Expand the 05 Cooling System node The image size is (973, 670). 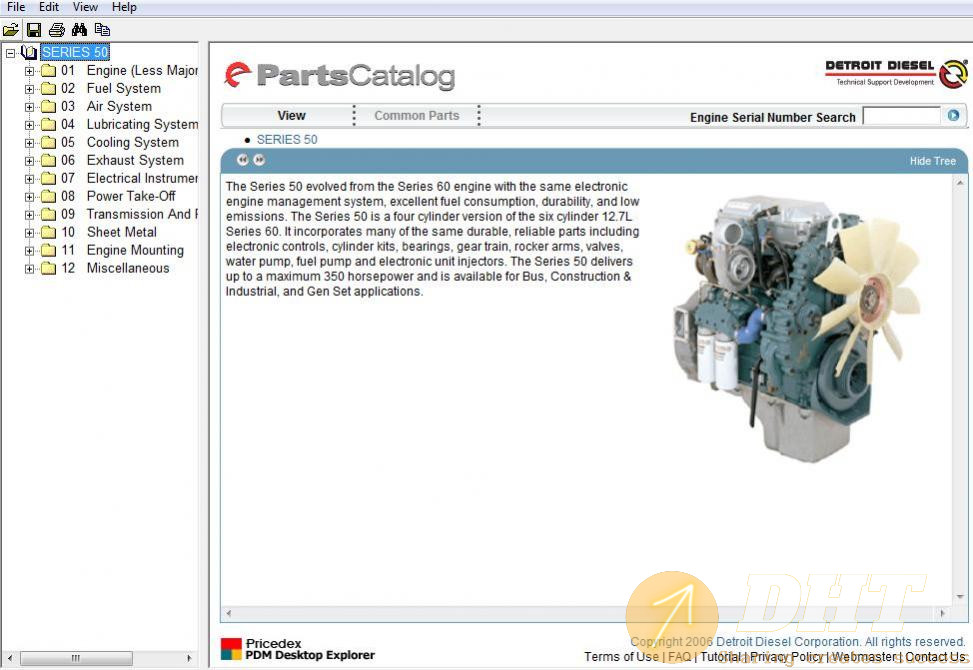[29, 143]
